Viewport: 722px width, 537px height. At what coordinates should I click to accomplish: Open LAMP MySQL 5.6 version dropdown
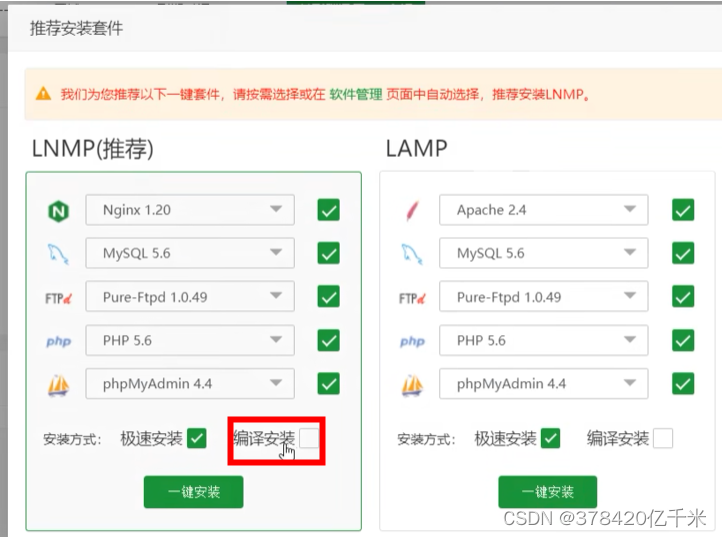[x=544, y=253]
